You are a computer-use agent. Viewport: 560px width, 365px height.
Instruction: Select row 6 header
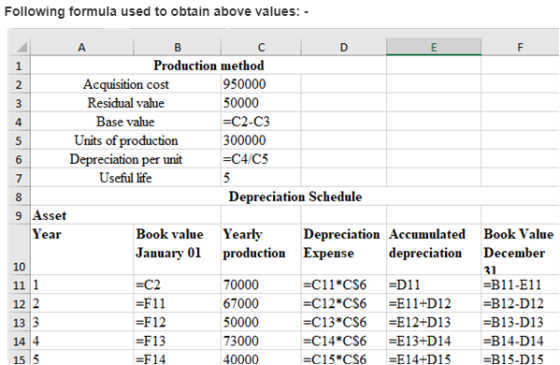tap(19, 159)
